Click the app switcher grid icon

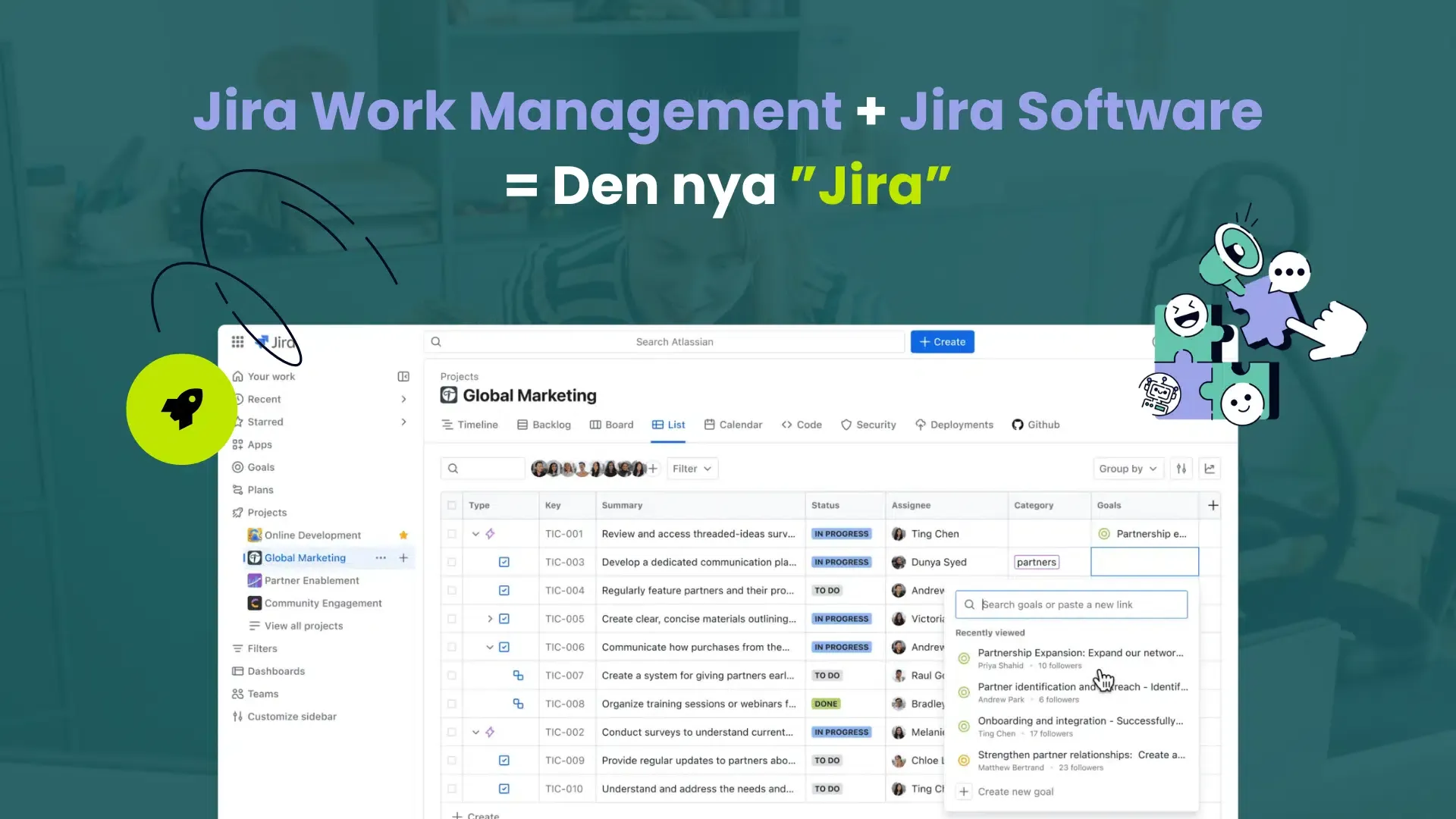pos(237,341)
